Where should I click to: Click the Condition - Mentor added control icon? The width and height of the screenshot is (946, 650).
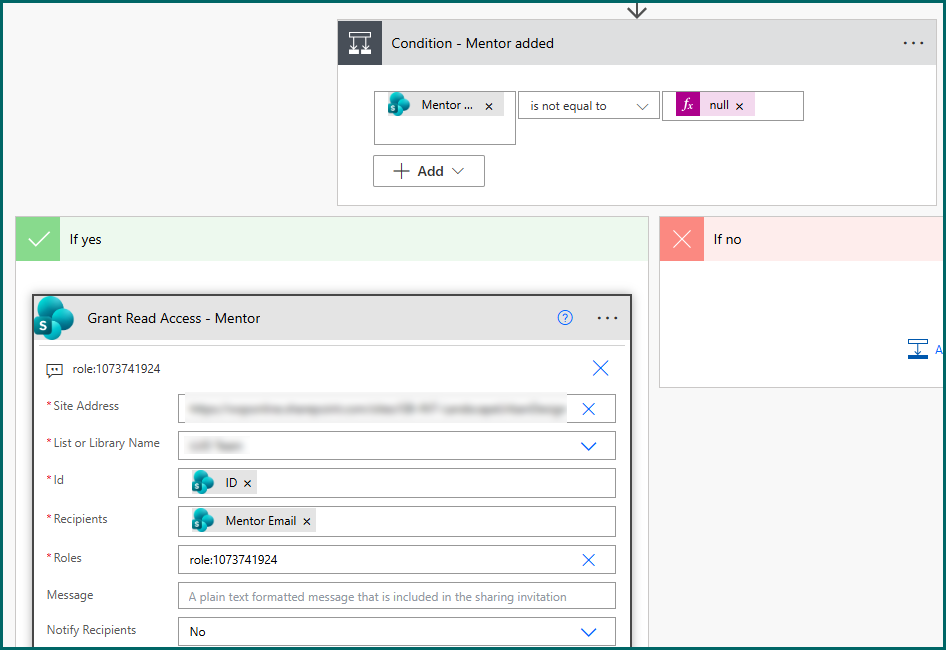coord(360,43)
